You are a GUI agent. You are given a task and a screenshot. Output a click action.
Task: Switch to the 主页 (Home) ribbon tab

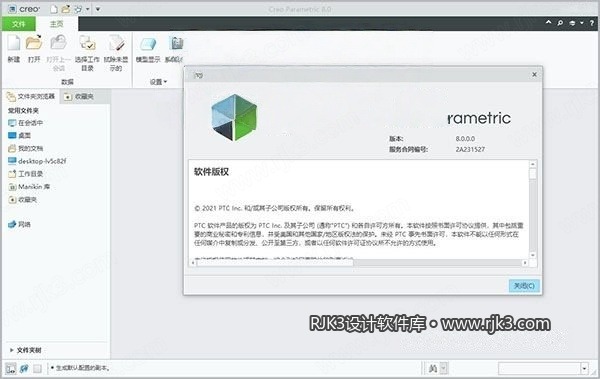coord(57,24)
